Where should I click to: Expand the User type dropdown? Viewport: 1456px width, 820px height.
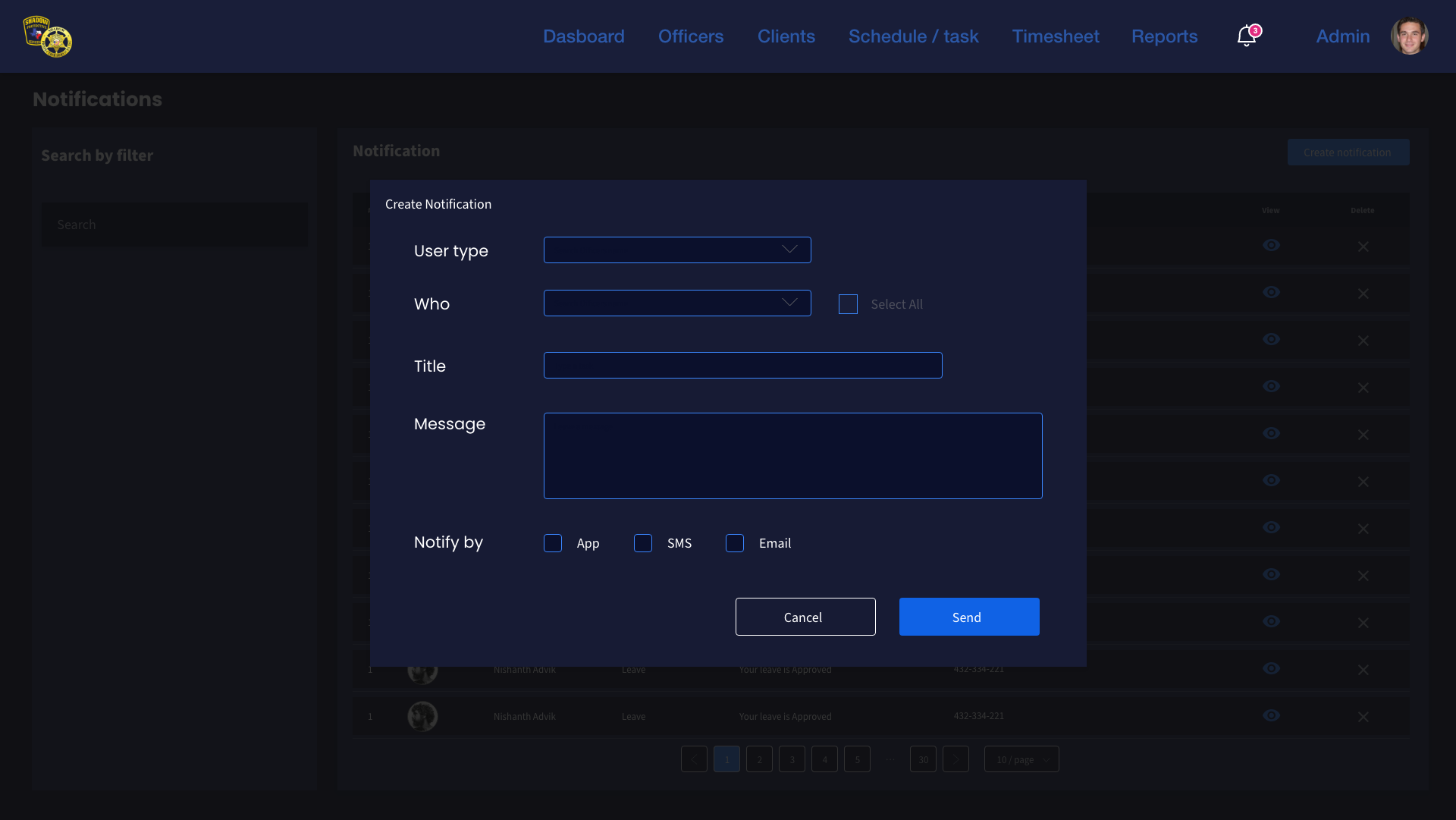coord(676,250)
